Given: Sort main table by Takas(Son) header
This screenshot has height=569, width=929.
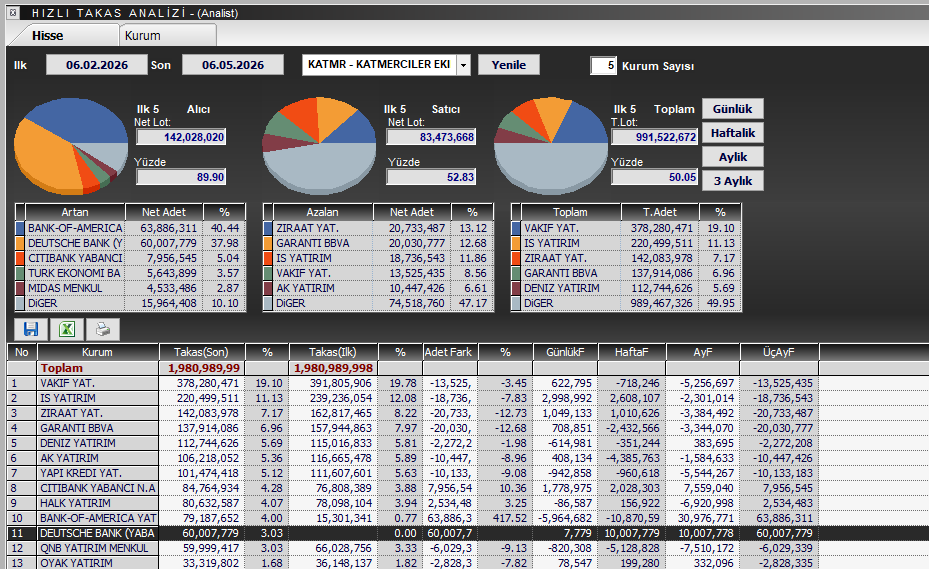Looking at the screenshot, I should click(201, 352).
